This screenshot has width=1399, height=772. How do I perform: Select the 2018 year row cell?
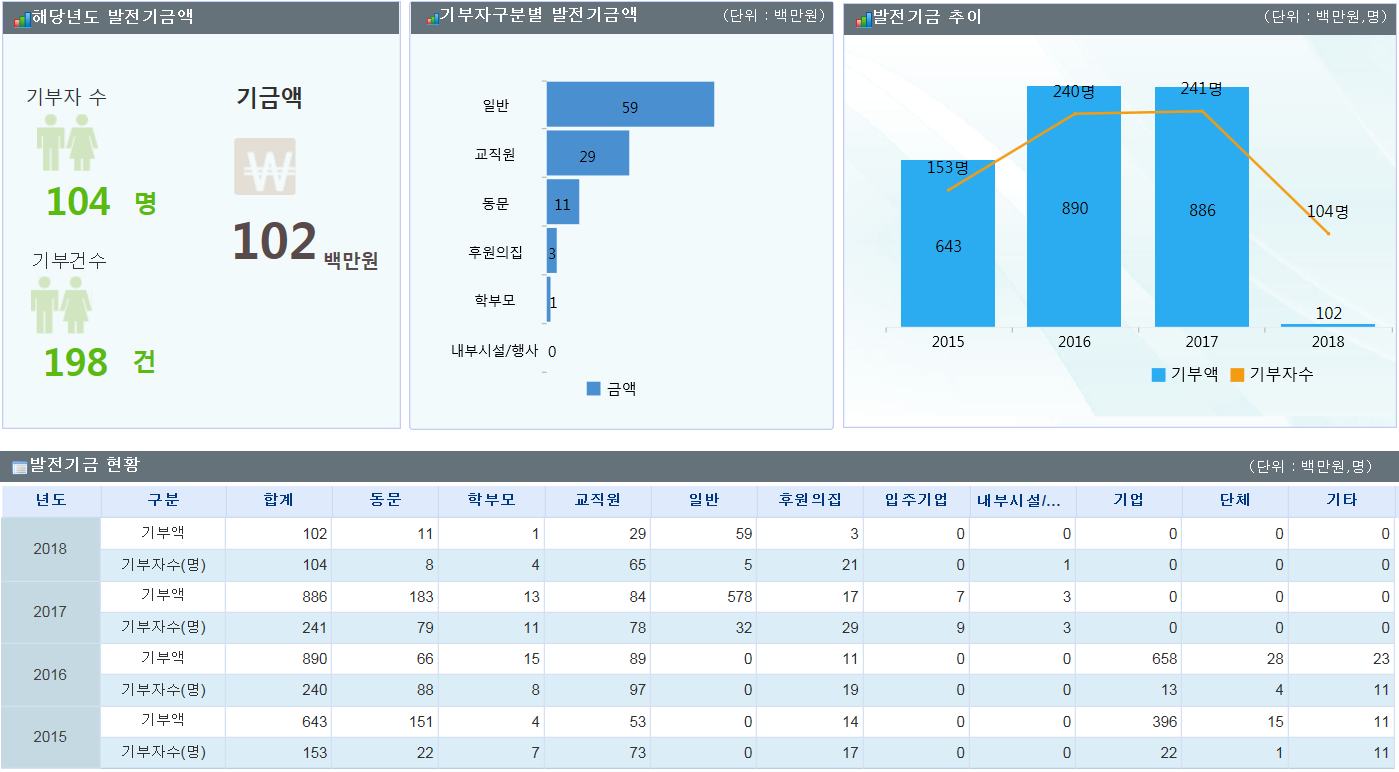click(x=51, y=549)
